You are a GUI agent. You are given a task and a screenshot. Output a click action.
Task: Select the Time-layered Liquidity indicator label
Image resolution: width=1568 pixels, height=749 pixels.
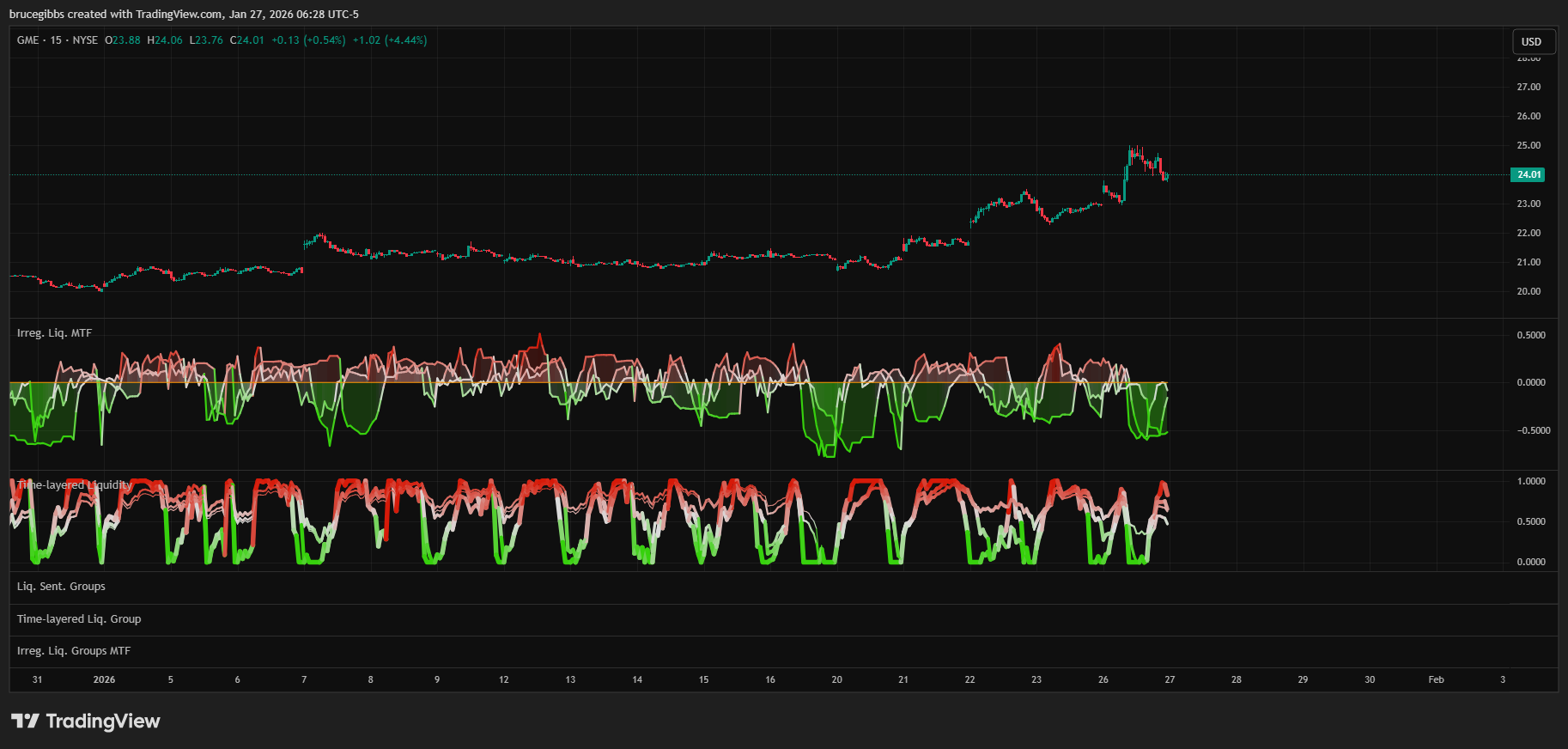point(75,485)
